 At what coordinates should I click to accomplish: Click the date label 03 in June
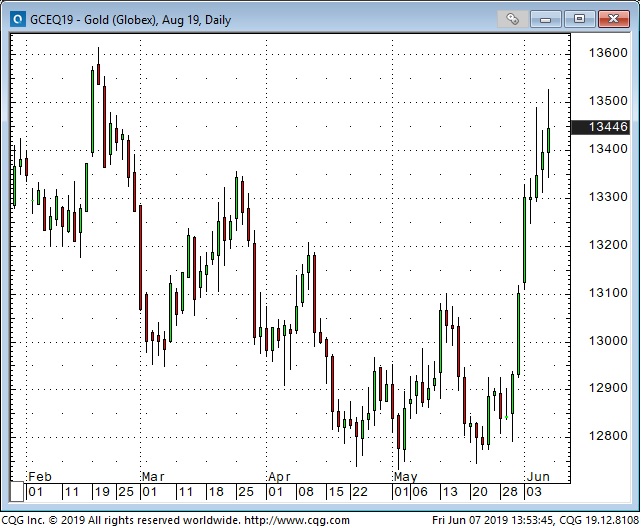coord(534,492)
